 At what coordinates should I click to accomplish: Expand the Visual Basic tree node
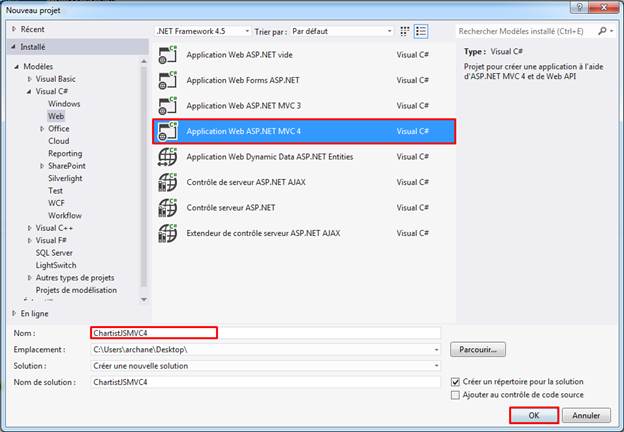click(29, 79)
